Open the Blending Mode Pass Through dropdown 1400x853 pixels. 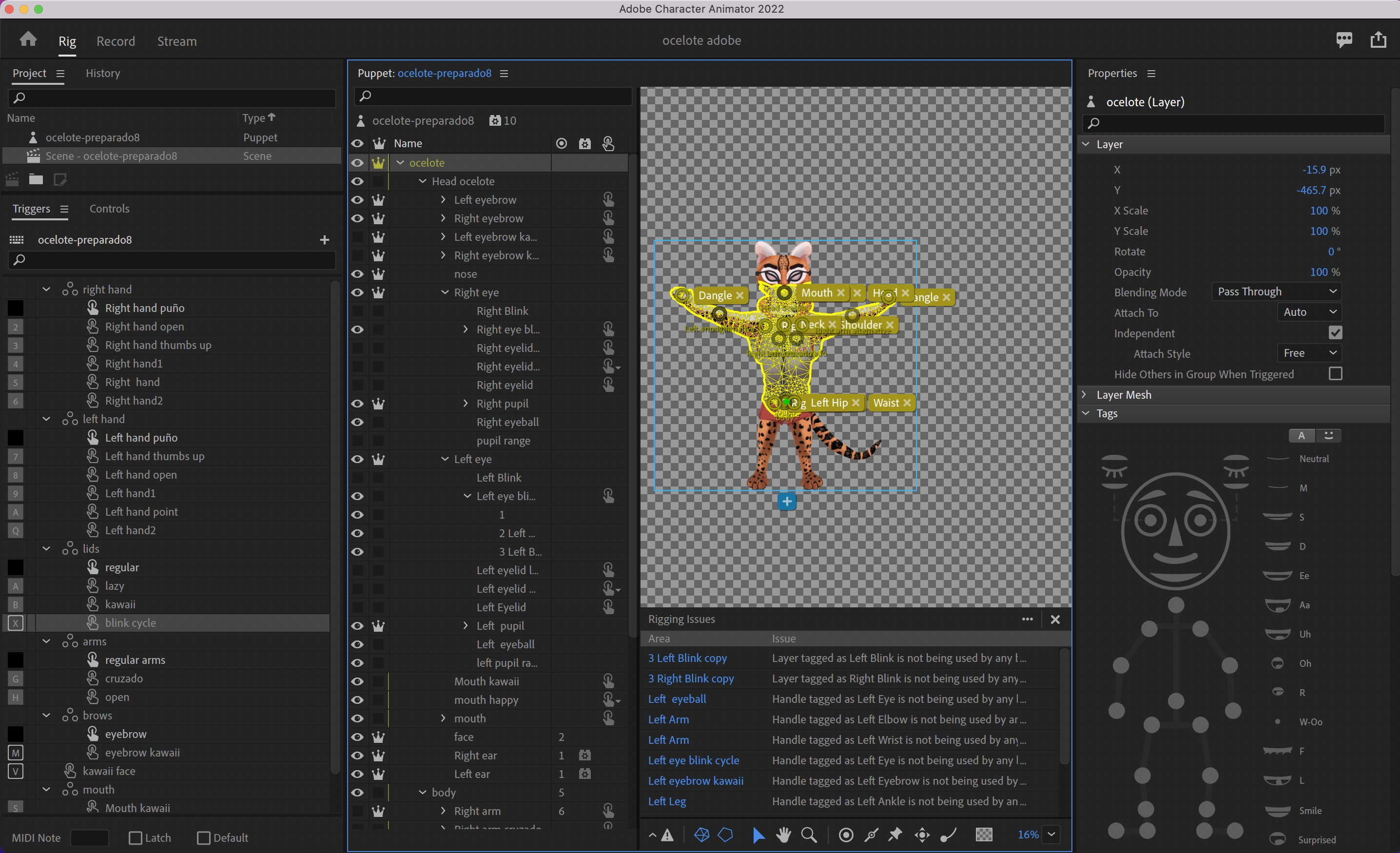pos(1276,291)
